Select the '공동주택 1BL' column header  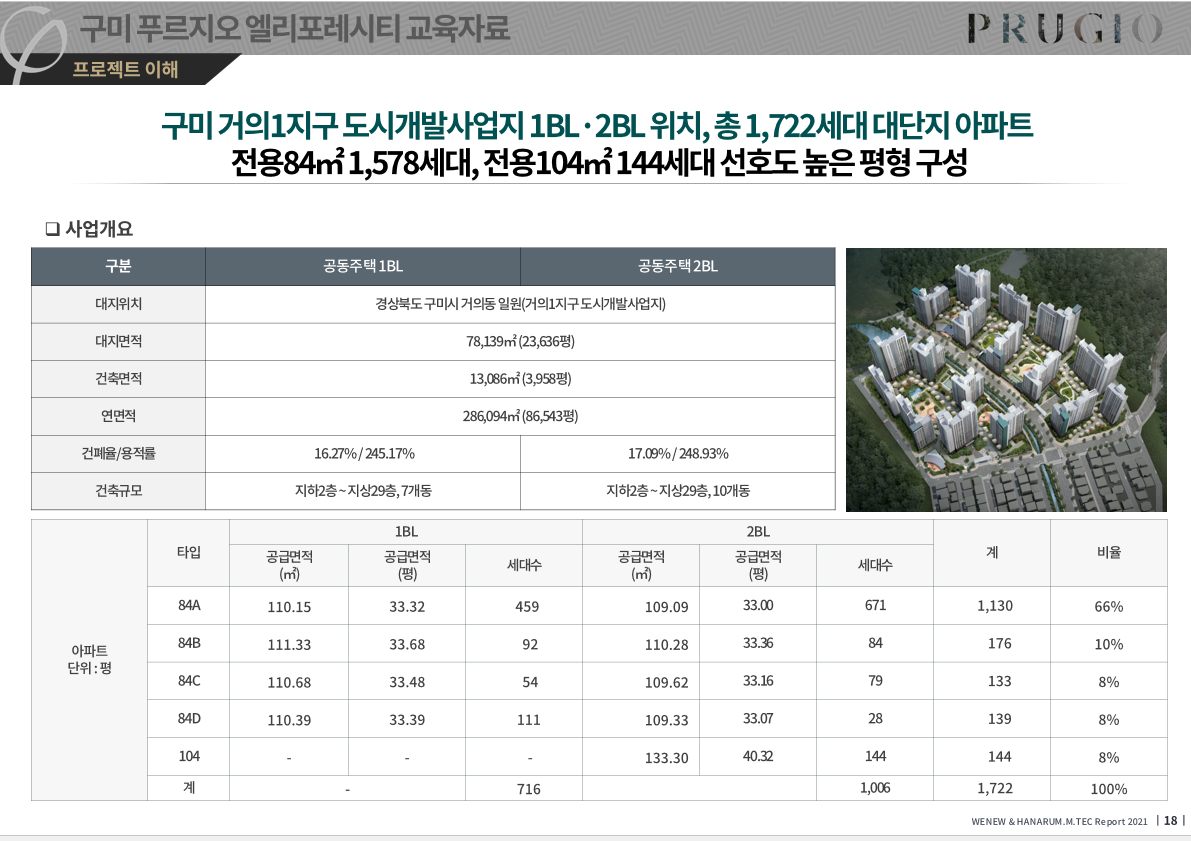[x=363, y=267]
